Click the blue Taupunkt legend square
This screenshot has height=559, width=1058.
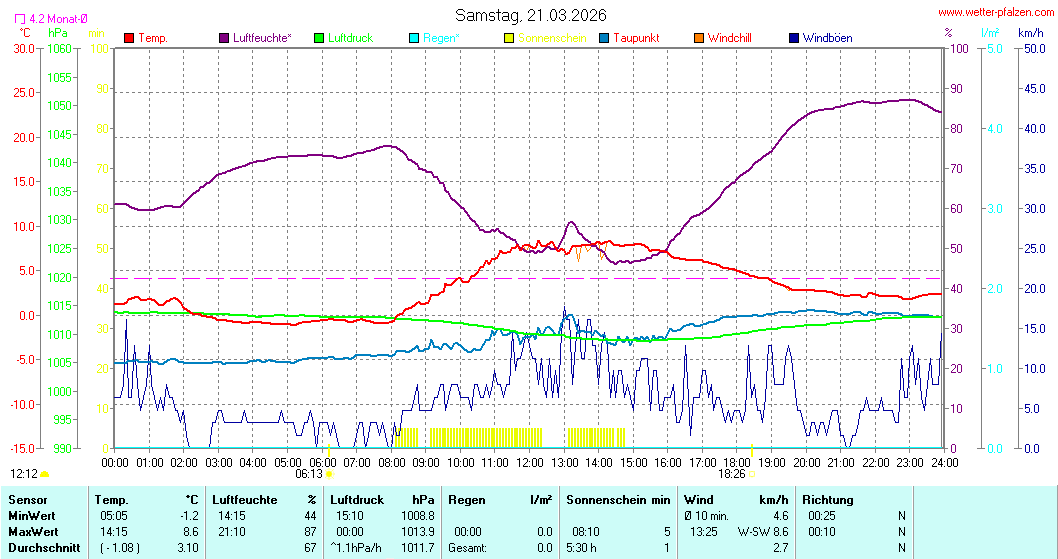[x=604, y=38]
